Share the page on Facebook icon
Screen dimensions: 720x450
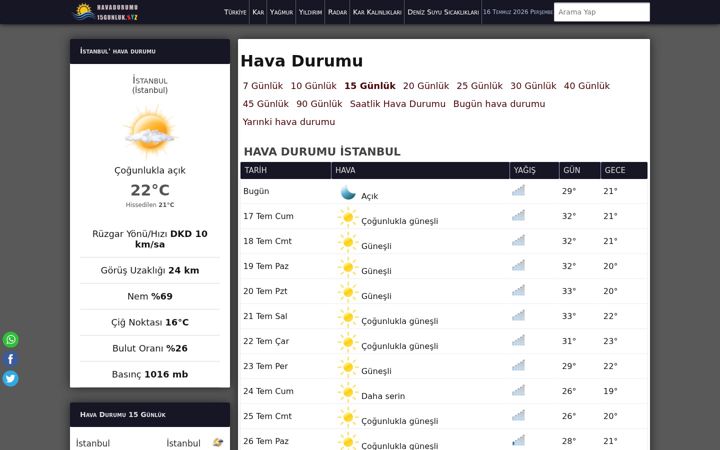[x=11, y=359]
